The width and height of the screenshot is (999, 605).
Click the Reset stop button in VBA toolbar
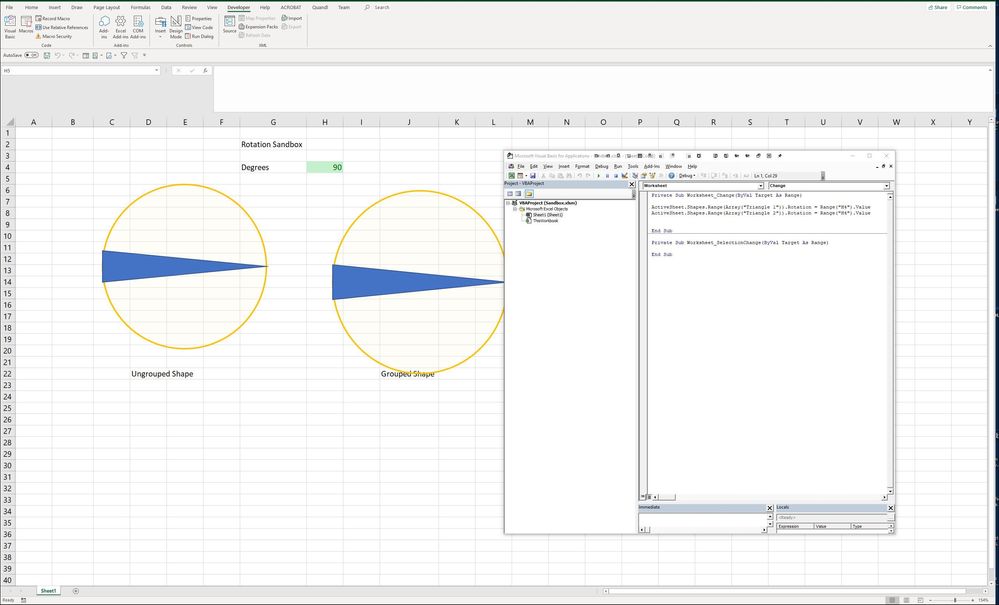(x=615, y=176)
